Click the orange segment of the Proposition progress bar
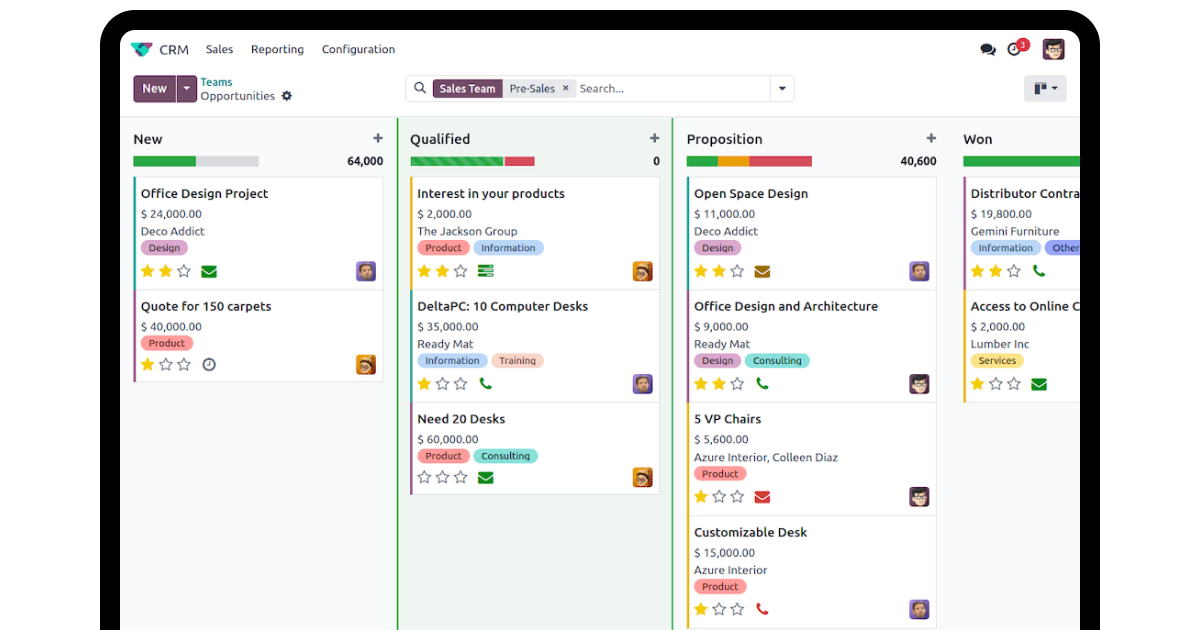The height and width of the screenshot is (630, 1200). coord(733,161)
